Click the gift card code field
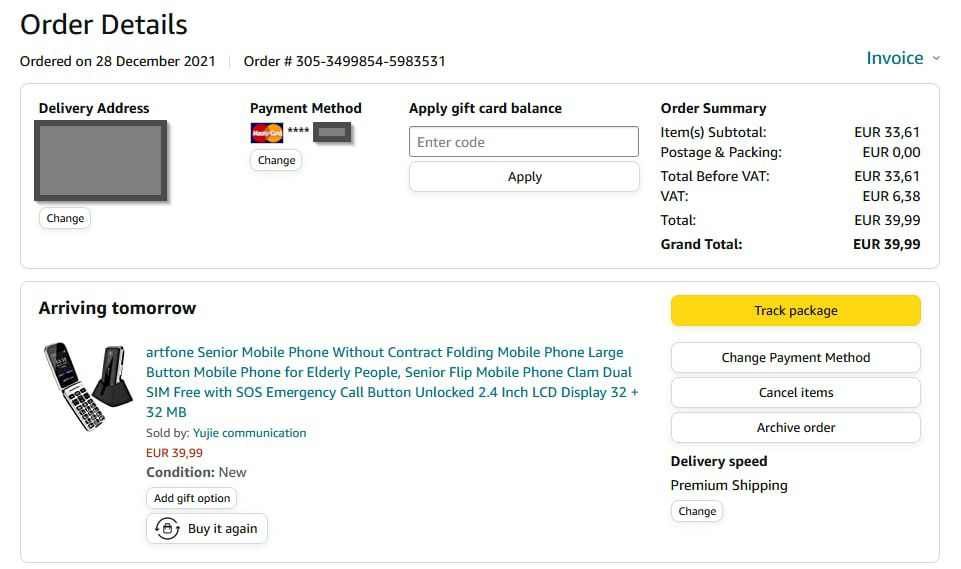The height and width of the screenshot is (569, 961). pyautogui.click(x=523, y=142)
